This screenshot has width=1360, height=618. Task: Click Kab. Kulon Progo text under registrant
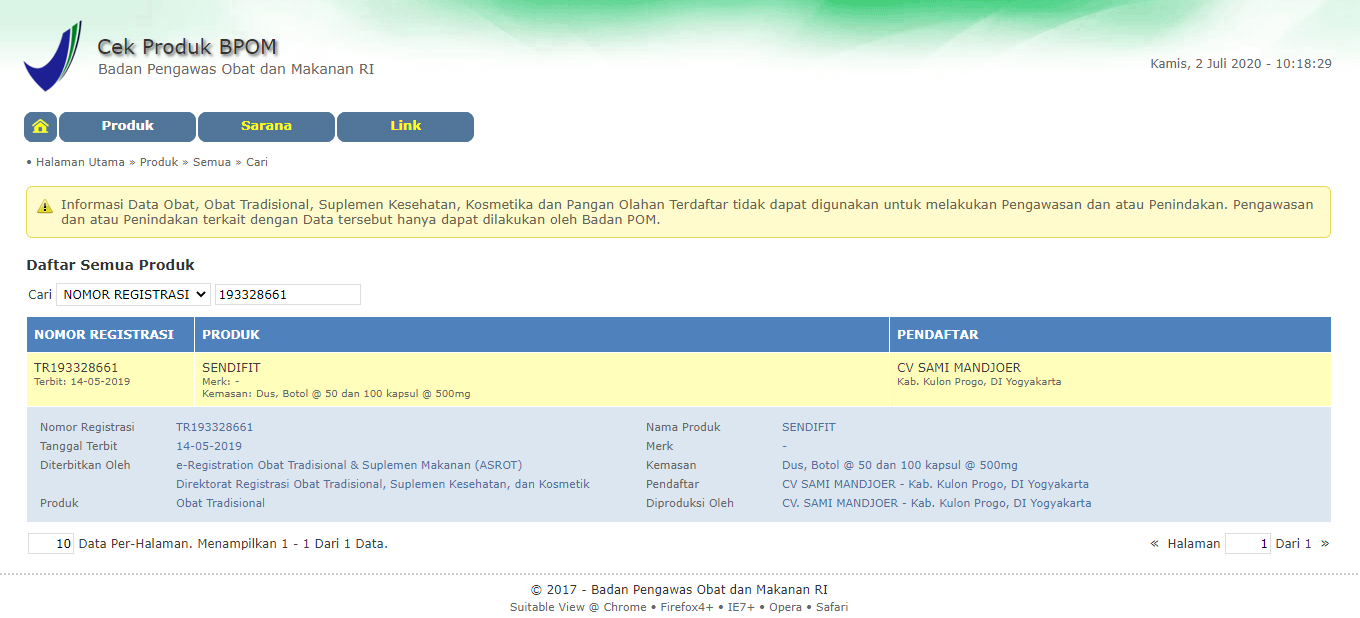979,382
